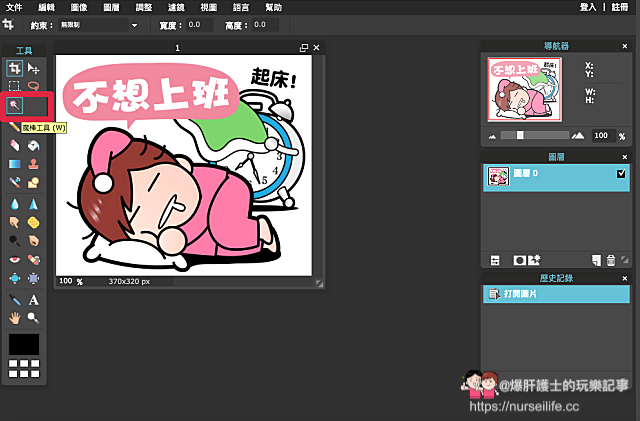Open the 濾鏡 menu
Image resolution: width=640 pixels, height=421 pixels.
(x=176, y=7)
